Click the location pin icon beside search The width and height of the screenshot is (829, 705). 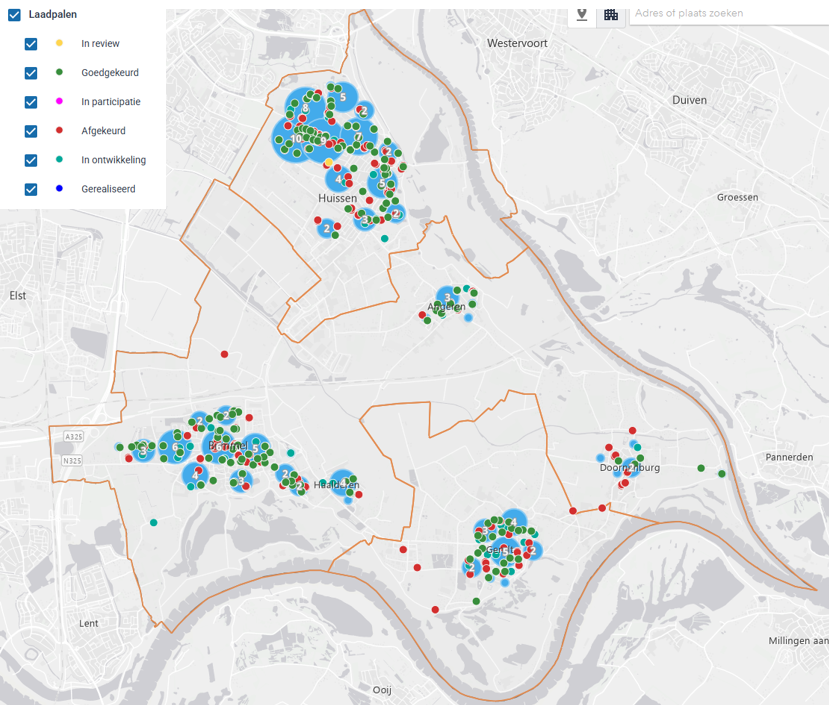click(x=582, y=14)
